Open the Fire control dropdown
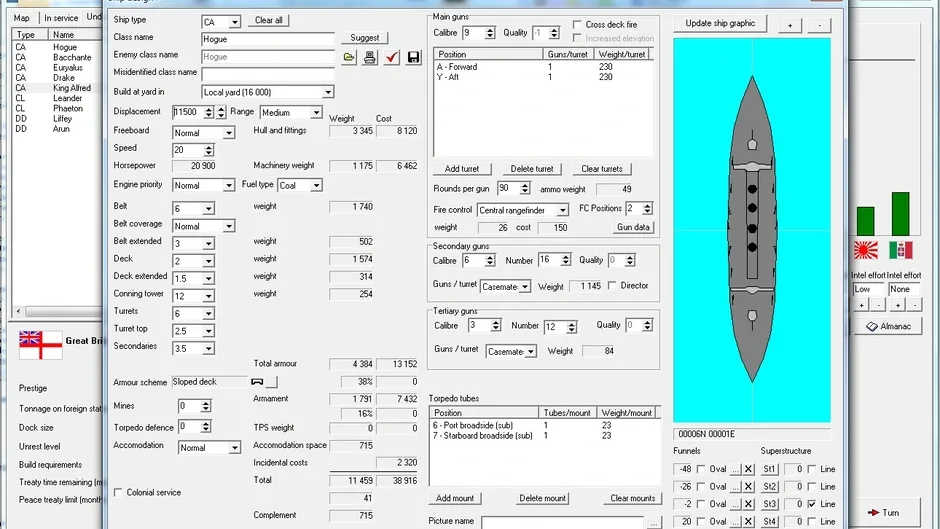Image resolution: width=940 pixels, height=529 pixels. (562, 211)
